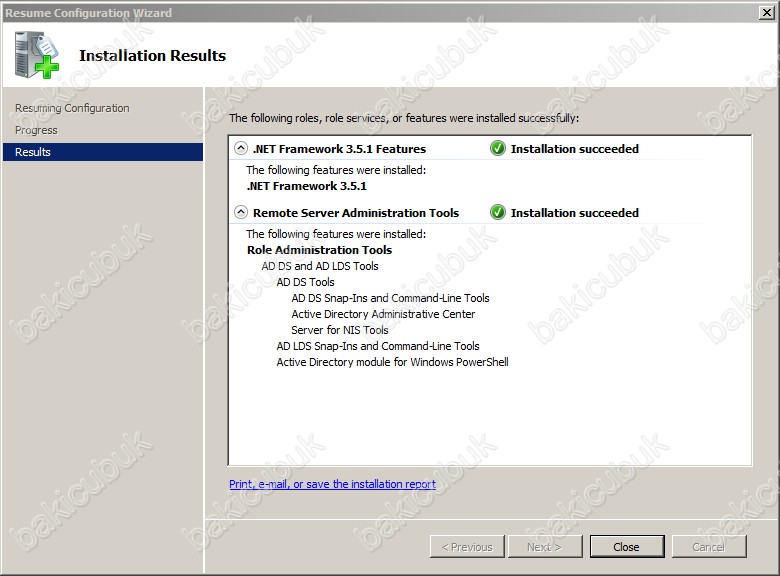Click 'AD DS and AD LDS Tools' entry
Image resolution: width=780 pixels, height=576 pixels.
tap(320, 266)
